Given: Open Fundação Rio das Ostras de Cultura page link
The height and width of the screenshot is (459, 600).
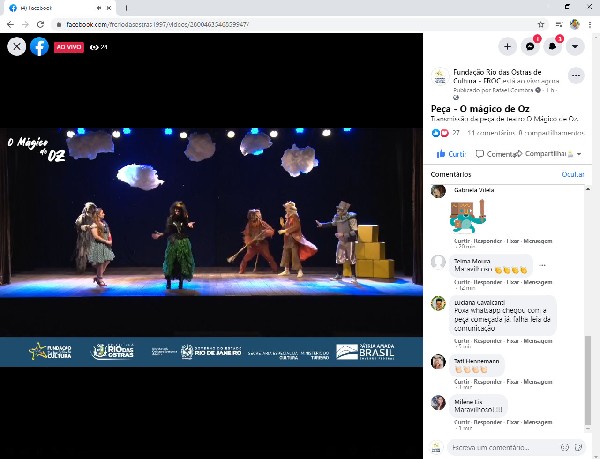Looking at the screenshot, I should pyautogui.click(x=497, y=76).
